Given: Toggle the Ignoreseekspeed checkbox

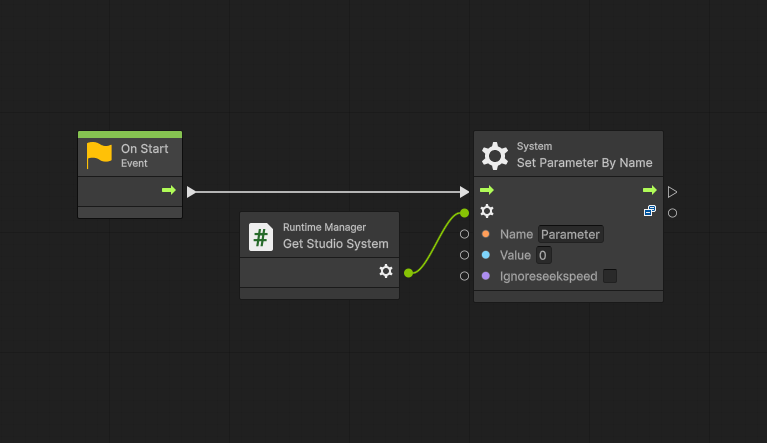Looking at the screenshot, I should [610, 276].
